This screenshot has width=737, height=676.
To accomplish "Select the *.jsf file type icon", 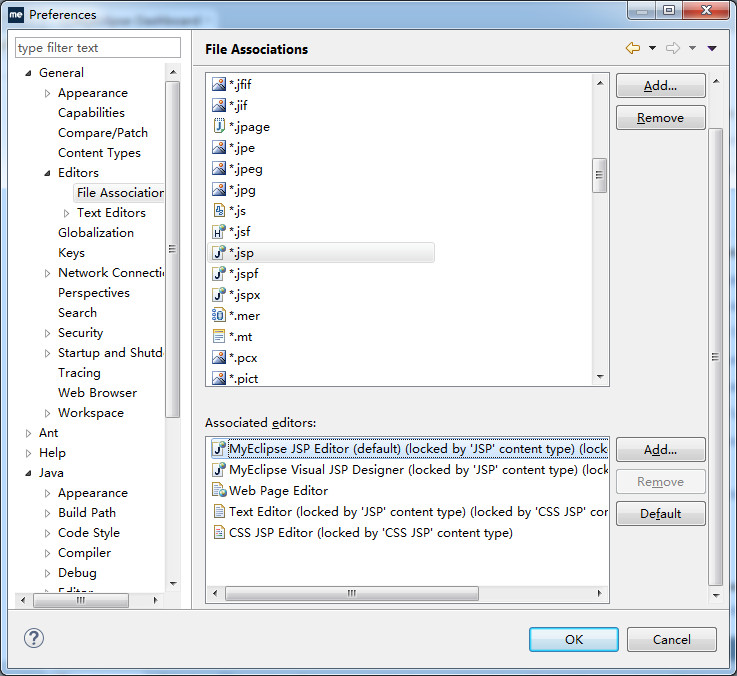I will 219,232.
